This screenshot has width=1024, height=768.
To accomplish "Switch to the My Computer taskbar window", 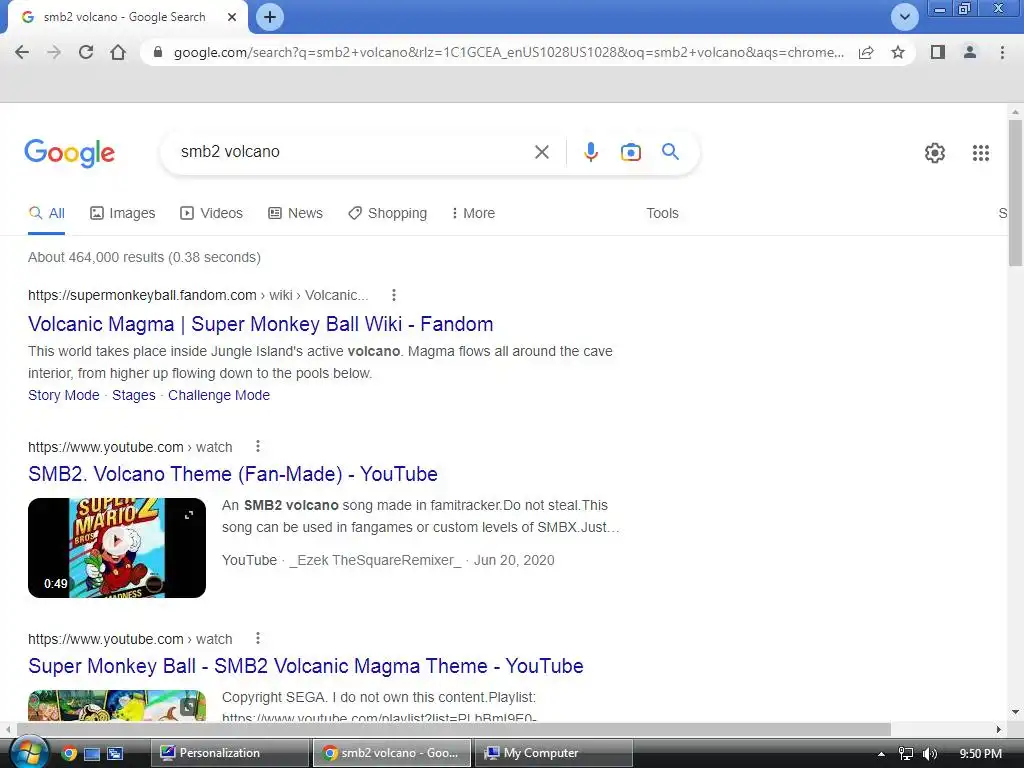I will pos(553,753).
